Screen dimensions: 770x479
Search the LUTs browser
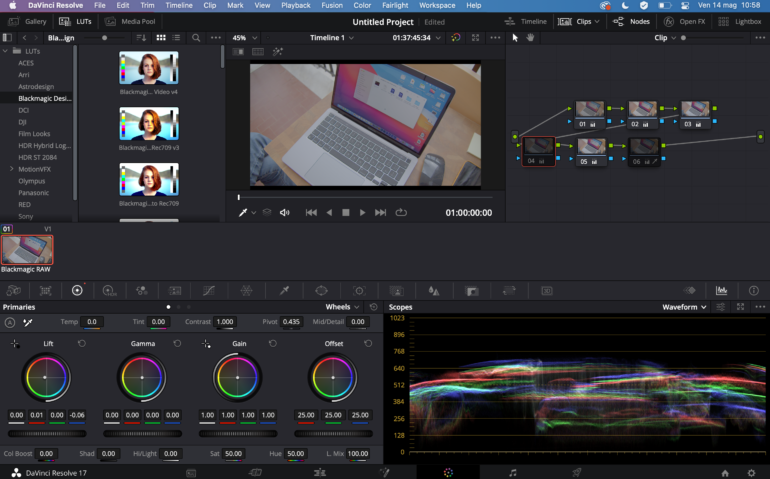coord(196,37)
